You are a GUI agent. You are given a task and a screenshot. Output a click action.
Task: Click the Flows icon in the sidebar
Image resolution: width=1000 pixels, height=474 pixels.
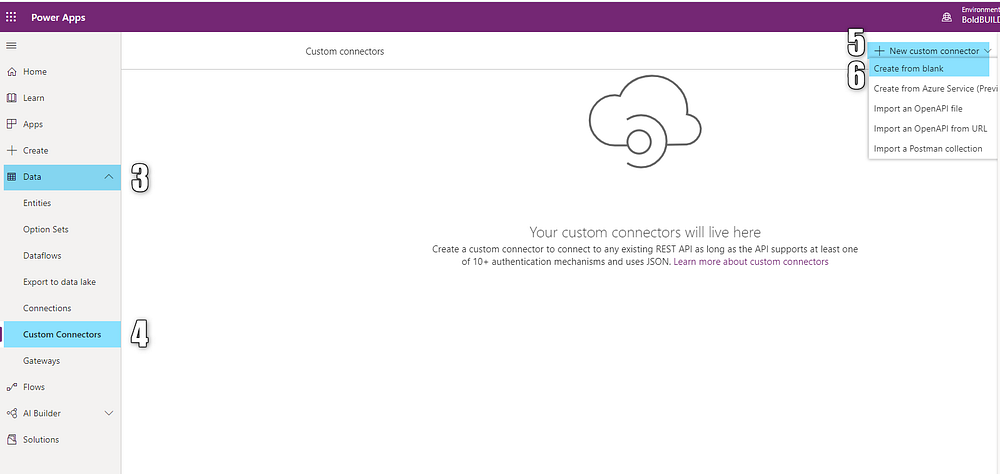coord(11,387)
